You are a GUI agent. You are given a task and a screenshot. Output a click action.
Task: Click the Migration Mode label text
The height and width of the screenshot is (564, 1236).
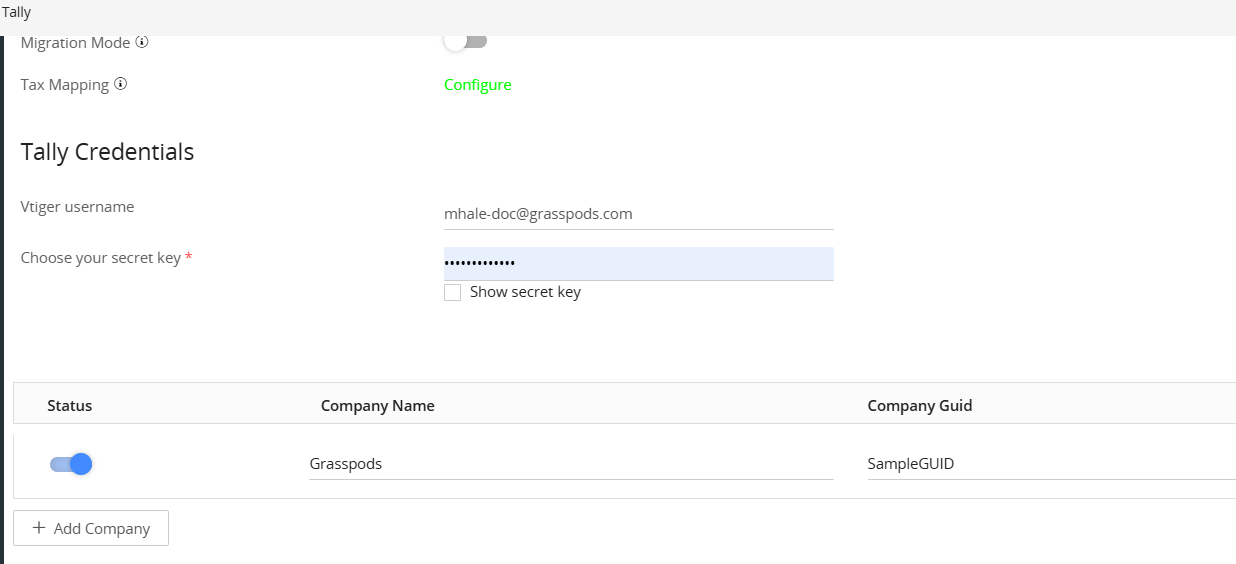tap(76, 43)
